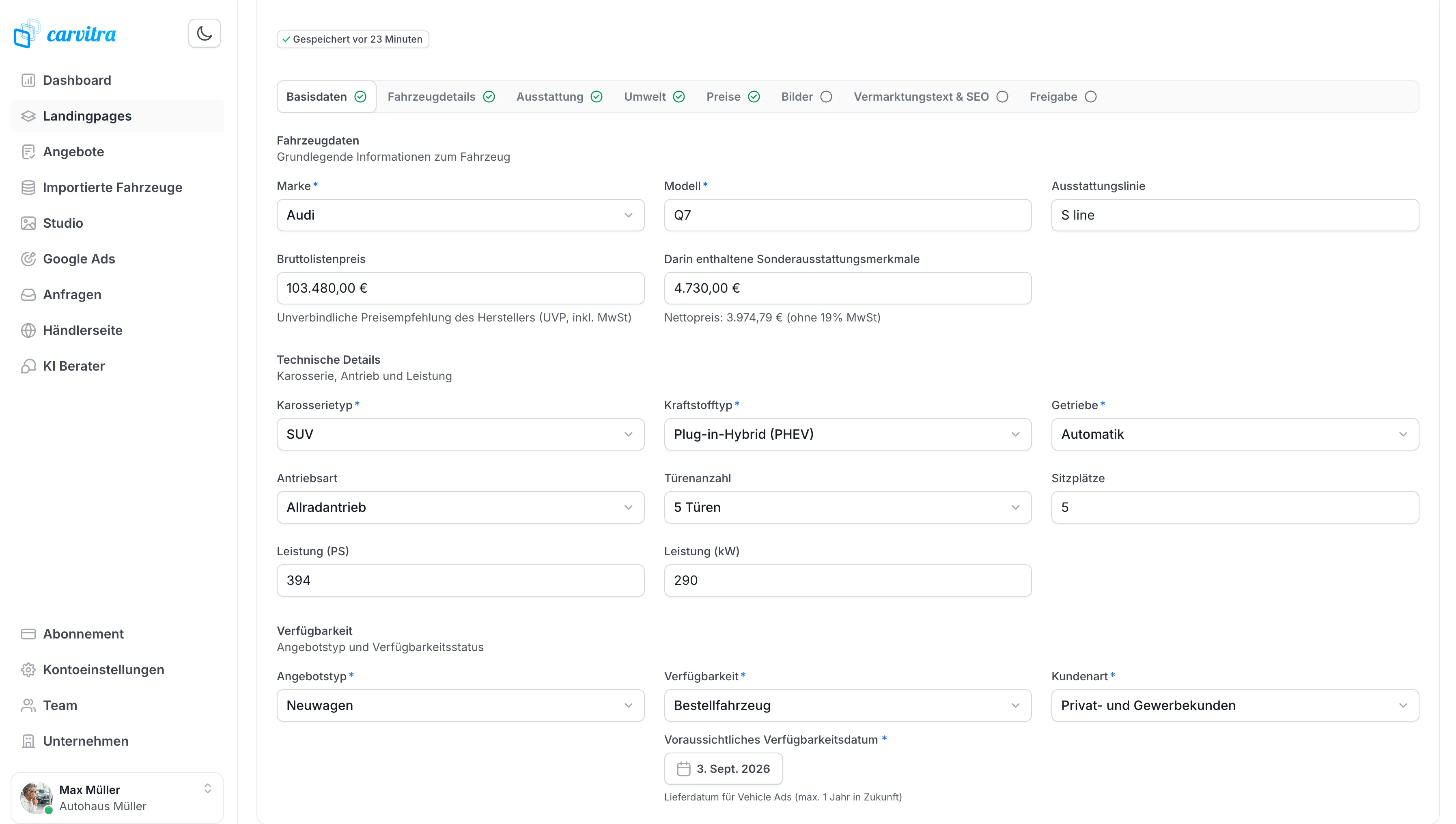Image resolution: width=1456 pixels, height=824 pixels.
Task: Open the Kraftstofftyp dropdown Plug-in-Hybrid
Action: click(847, 434)
